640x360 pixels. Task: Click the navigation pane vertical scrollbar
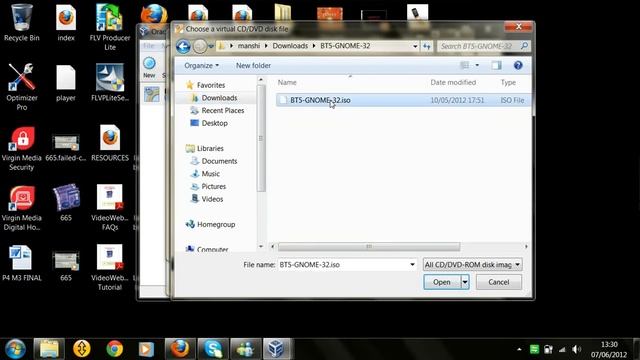pos(261,139)
